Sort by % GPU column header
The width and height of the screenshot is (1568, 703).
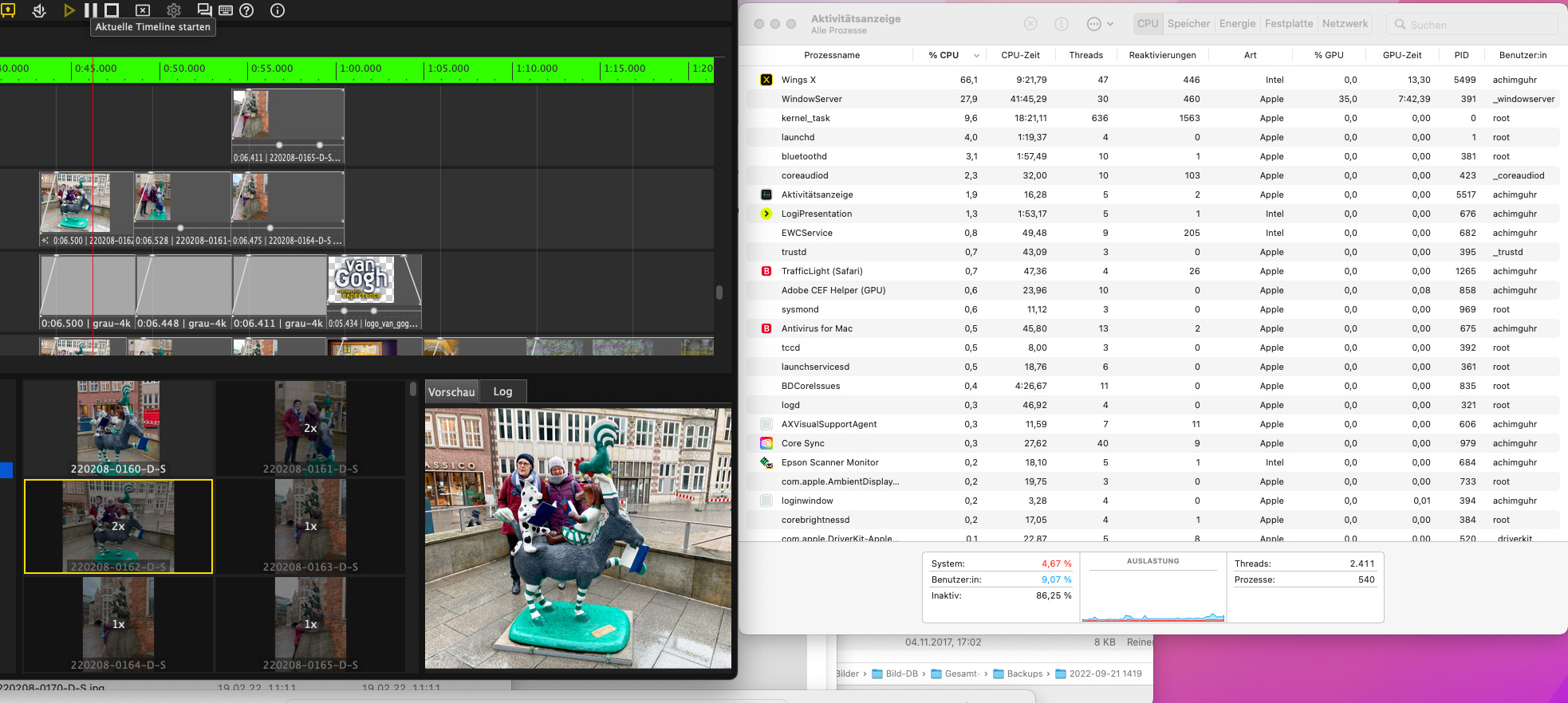[x=1329, y=56]
